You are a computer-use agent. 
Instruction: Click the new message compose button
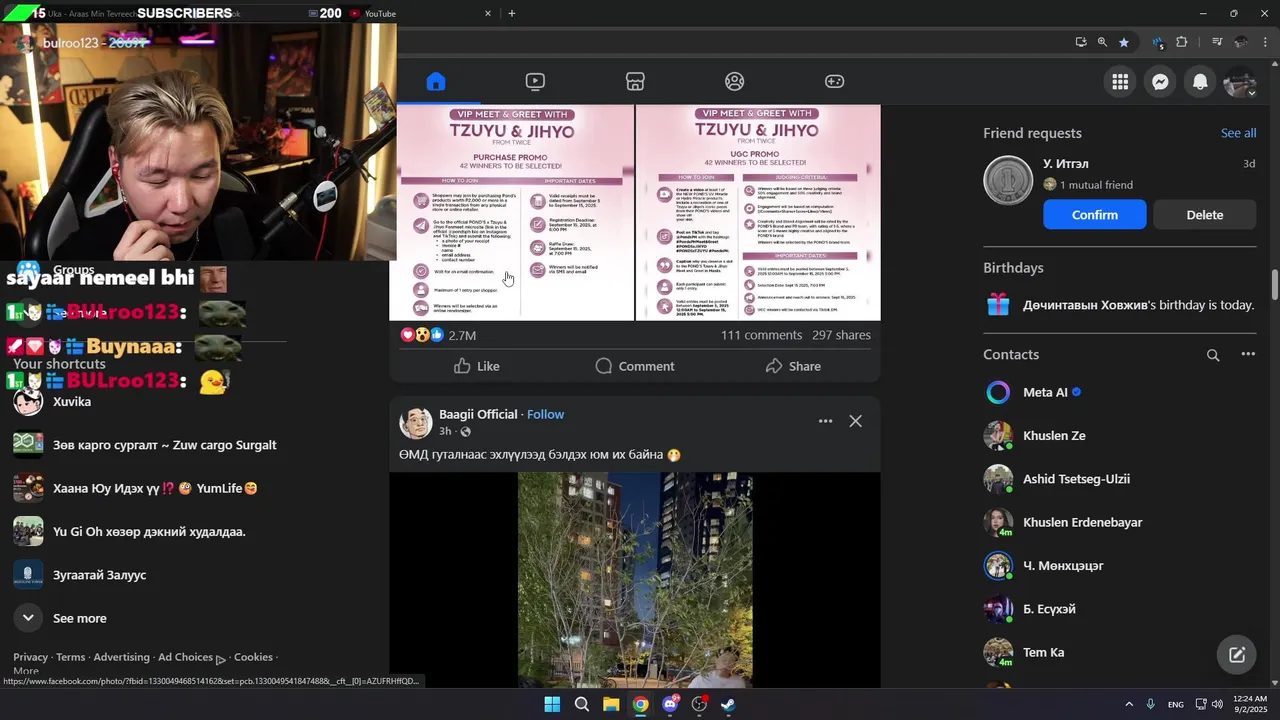click(x=1237, y=655)
